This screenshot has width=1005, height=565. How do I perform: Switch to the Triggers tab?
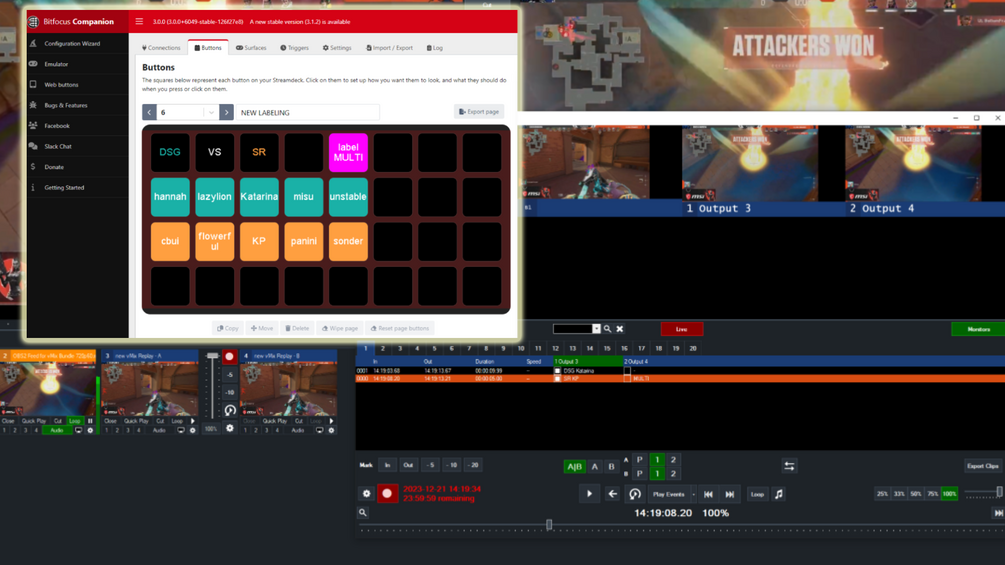294,47
